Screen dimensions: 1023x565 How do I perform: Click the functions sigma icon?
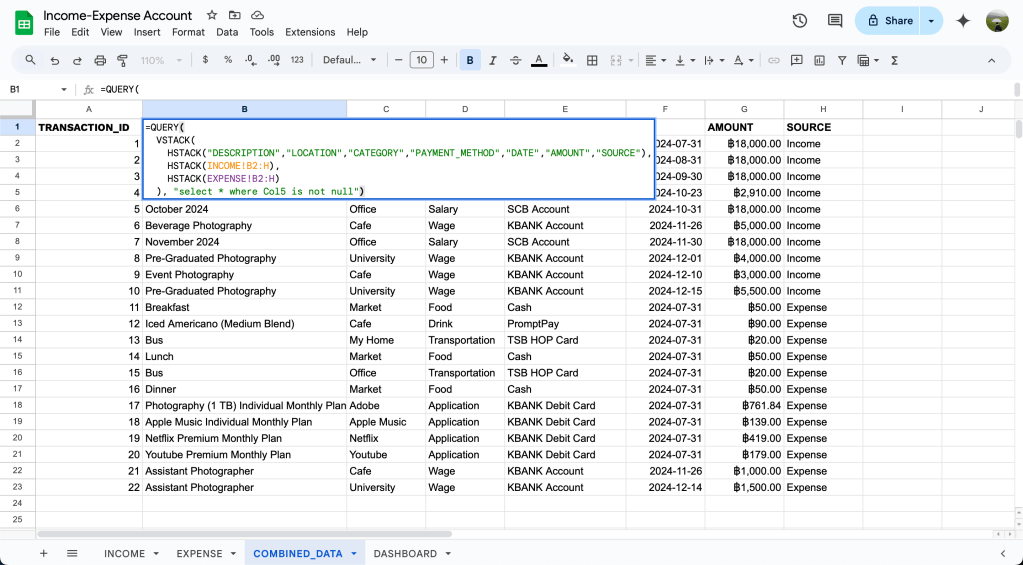[x=894, y=60]
